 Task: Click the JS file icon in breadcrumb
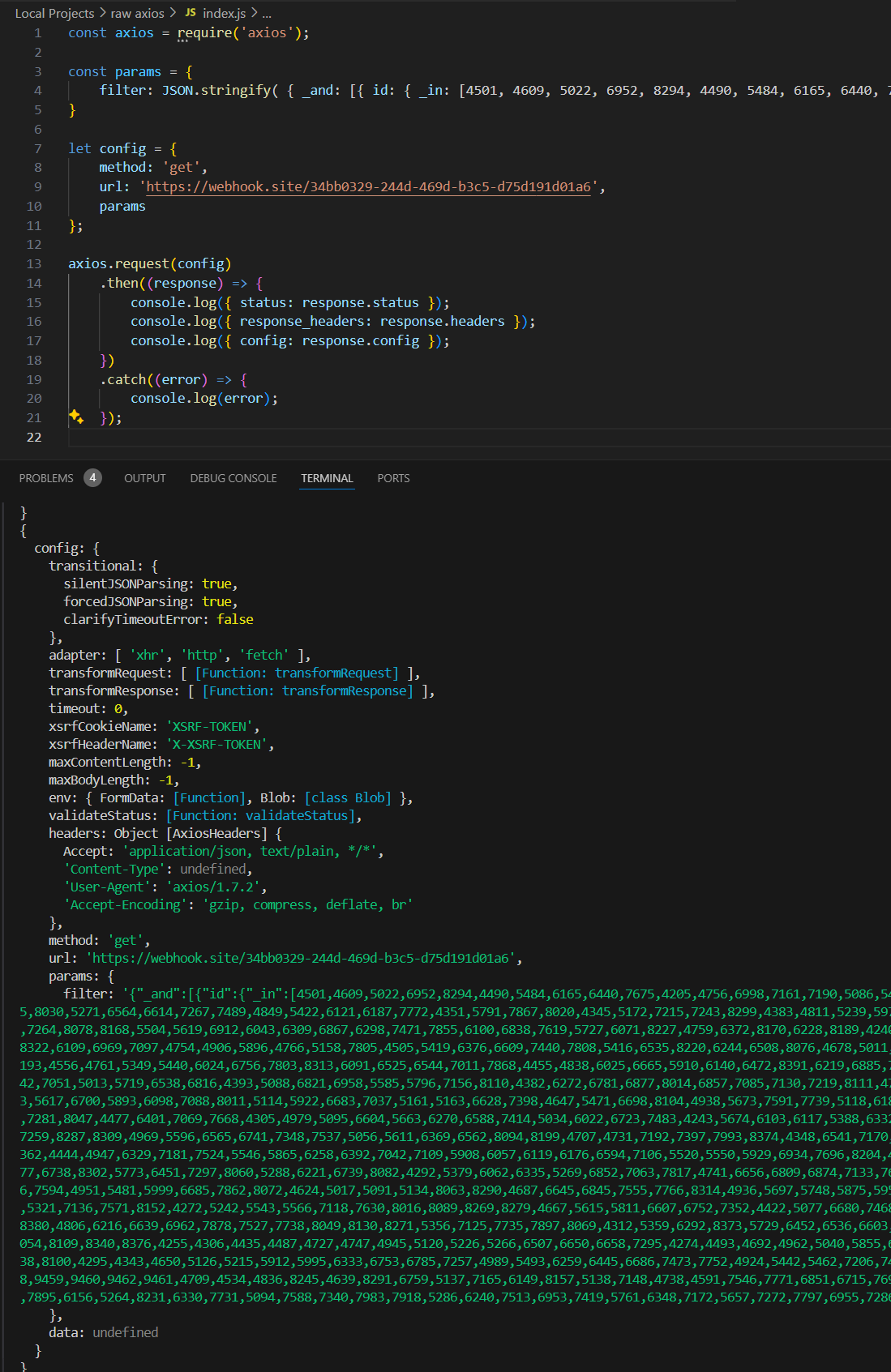pos(190,13)
